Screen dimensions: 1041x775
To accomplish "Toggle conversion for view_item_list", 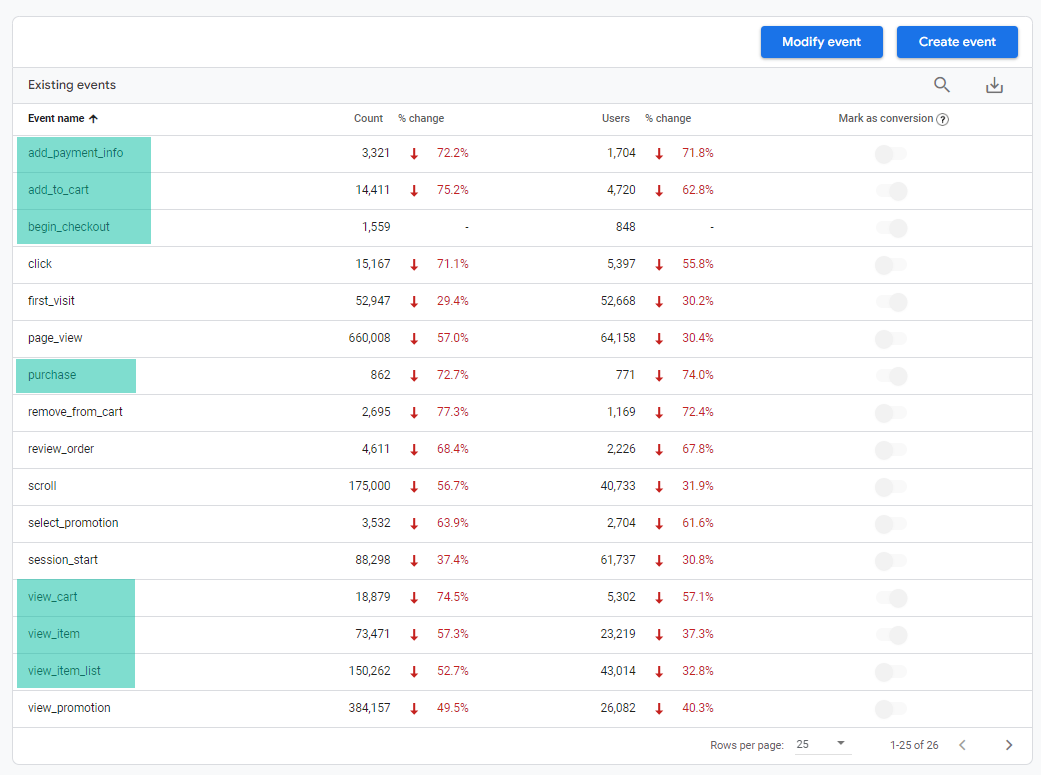I will (x=890, y=672).
